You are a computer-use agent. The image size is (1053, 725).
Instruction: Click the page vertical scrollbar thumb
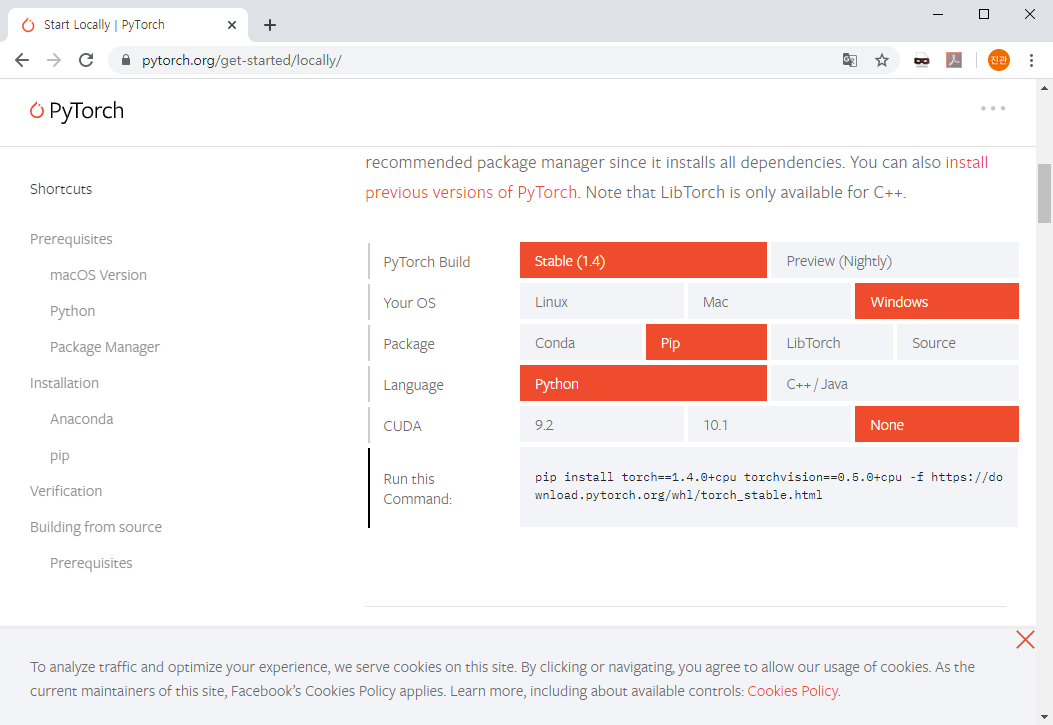click(1044, 192)
